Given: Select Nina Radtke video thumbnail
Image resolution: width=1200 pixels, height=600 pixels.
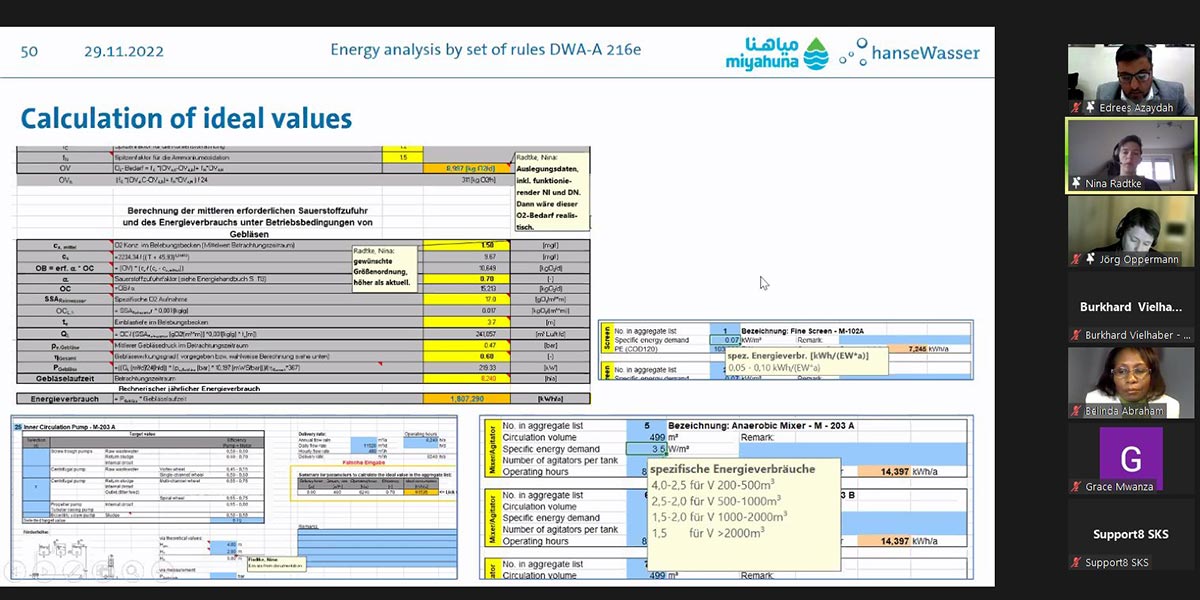Looking at the screenshot, I should (1131, 155).
